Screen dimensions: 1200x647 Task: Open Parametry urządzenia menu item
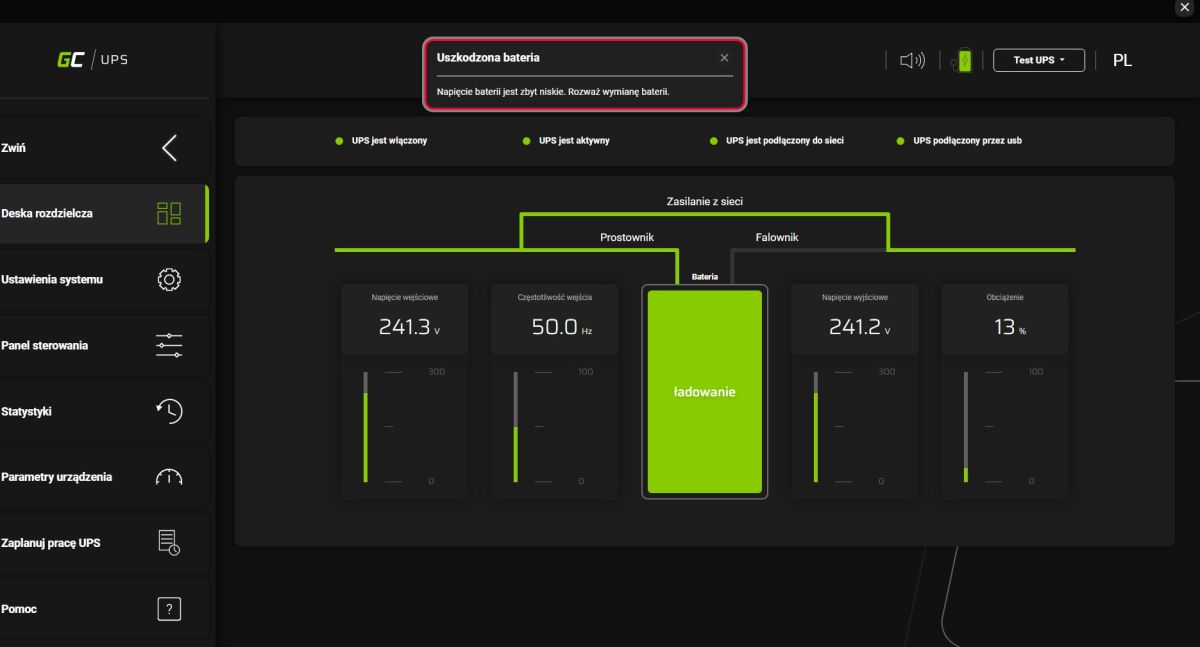coord(103,477)
